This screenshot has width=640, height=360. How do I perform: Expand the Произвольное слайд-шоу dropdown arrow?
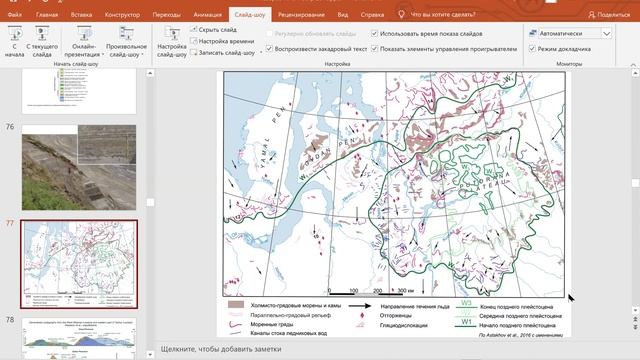pos(142,55)
